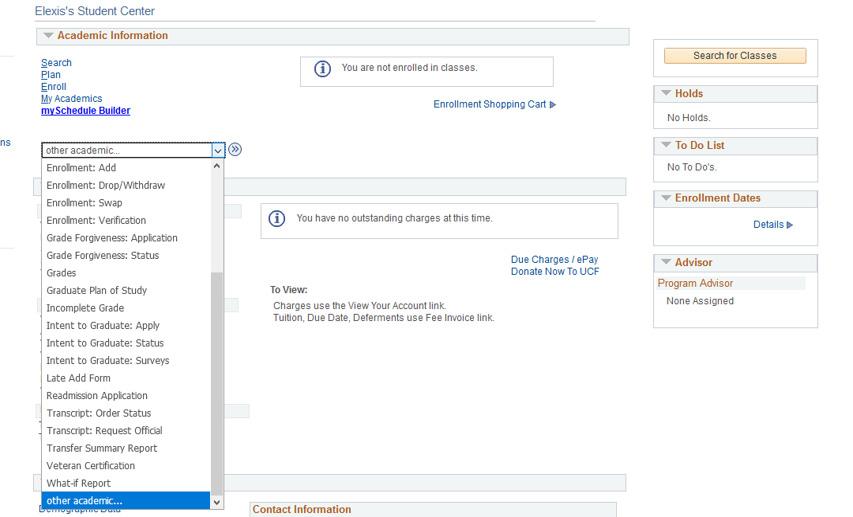
Task: Click info icon next to outstanding charges message
Action: click(277, 219)
